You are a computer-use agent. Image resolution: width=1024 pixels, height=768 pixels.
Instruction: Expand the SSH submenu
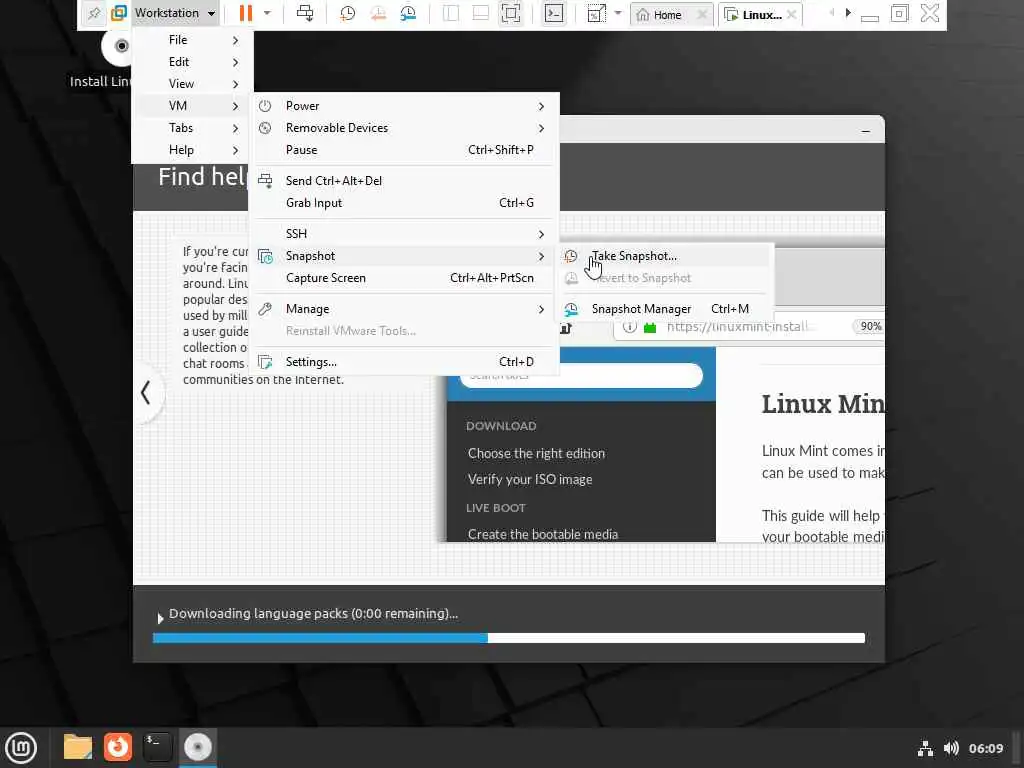click(x=404, y=234)
